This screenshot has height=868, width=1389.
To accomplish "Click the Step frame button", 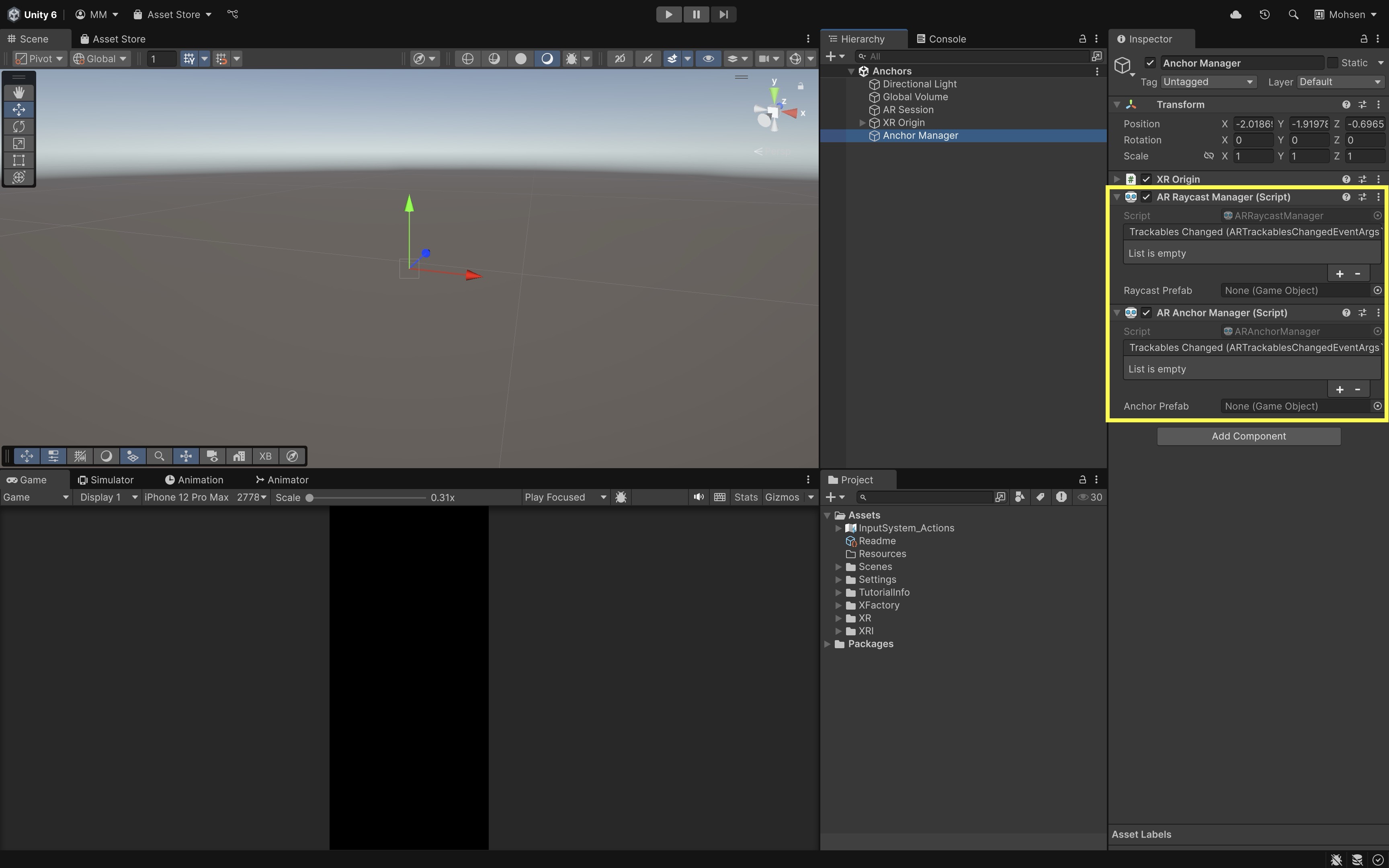I will 723,14.
